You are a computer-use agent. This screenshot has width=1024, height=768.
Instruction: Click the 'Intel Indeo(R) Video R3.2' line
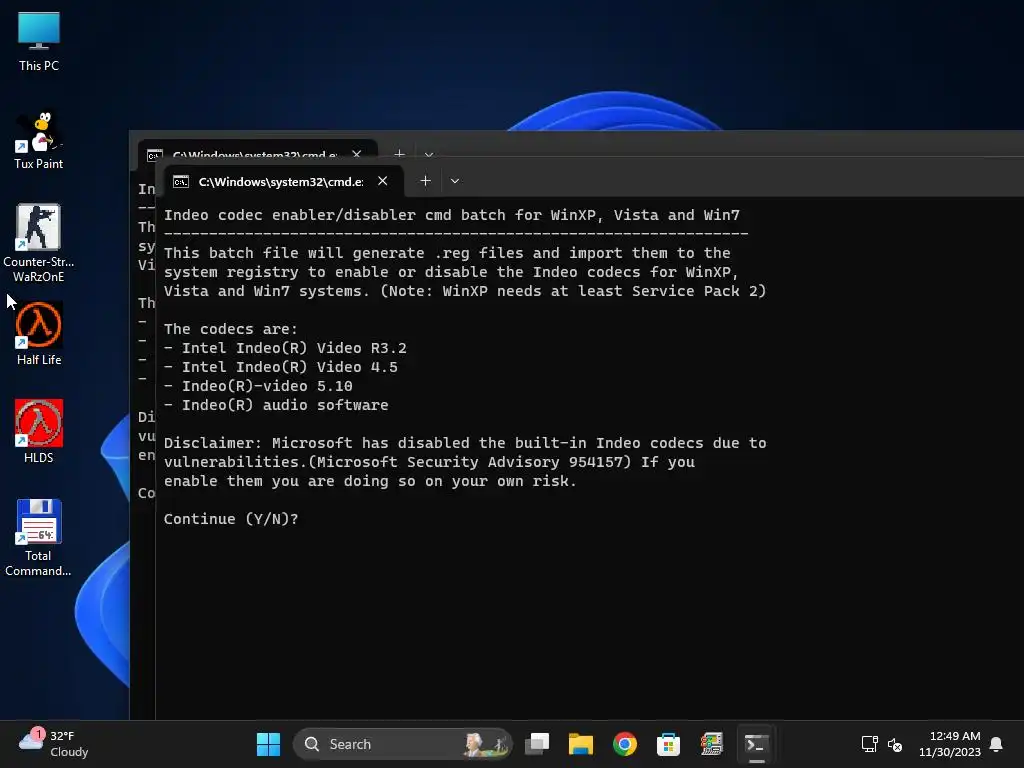tap(285, 348)
